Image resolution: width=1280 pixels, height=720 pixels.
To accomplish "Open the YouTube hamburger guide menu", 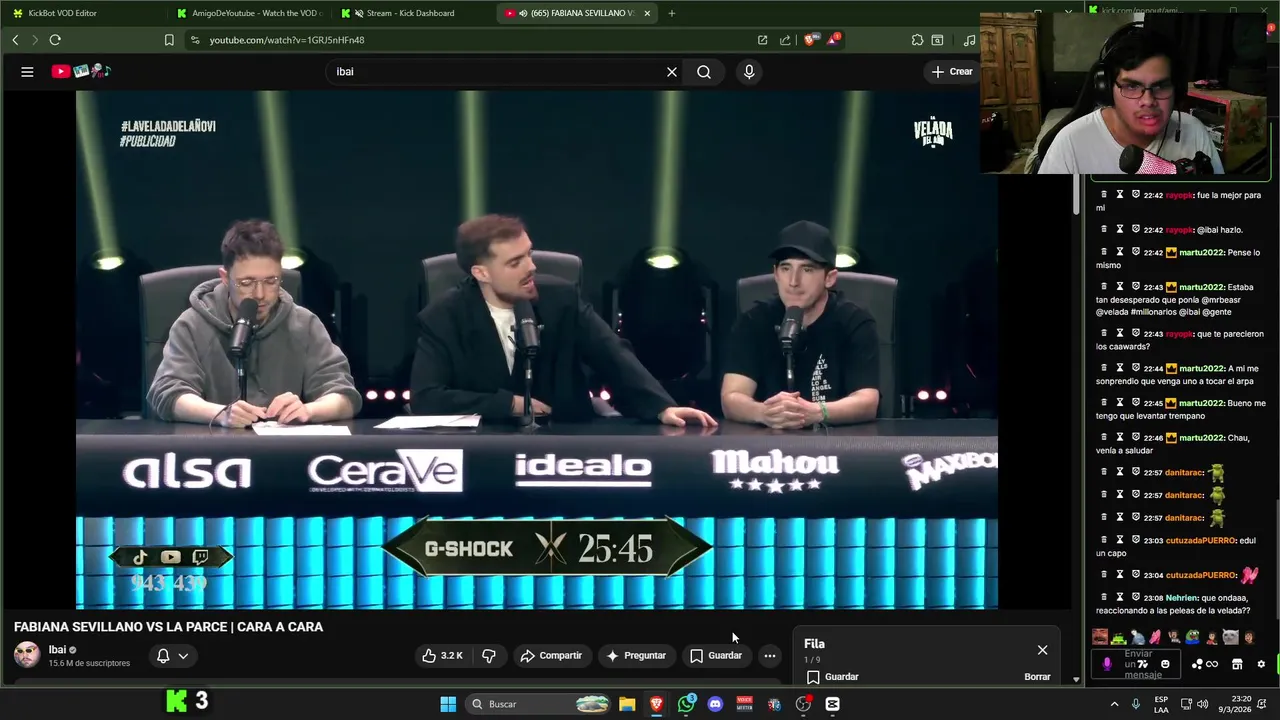I will pos(27,71).
